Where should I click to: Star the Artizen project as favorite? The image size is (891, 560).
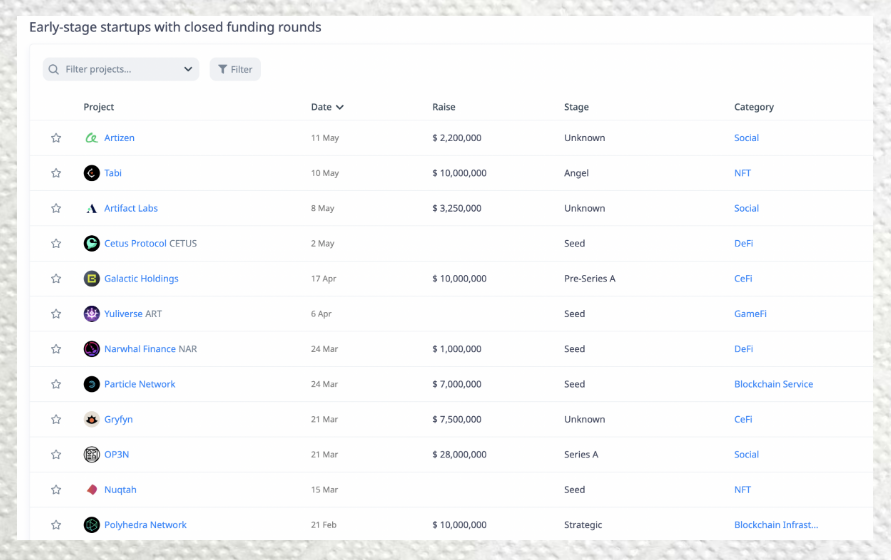click(56, 138)
